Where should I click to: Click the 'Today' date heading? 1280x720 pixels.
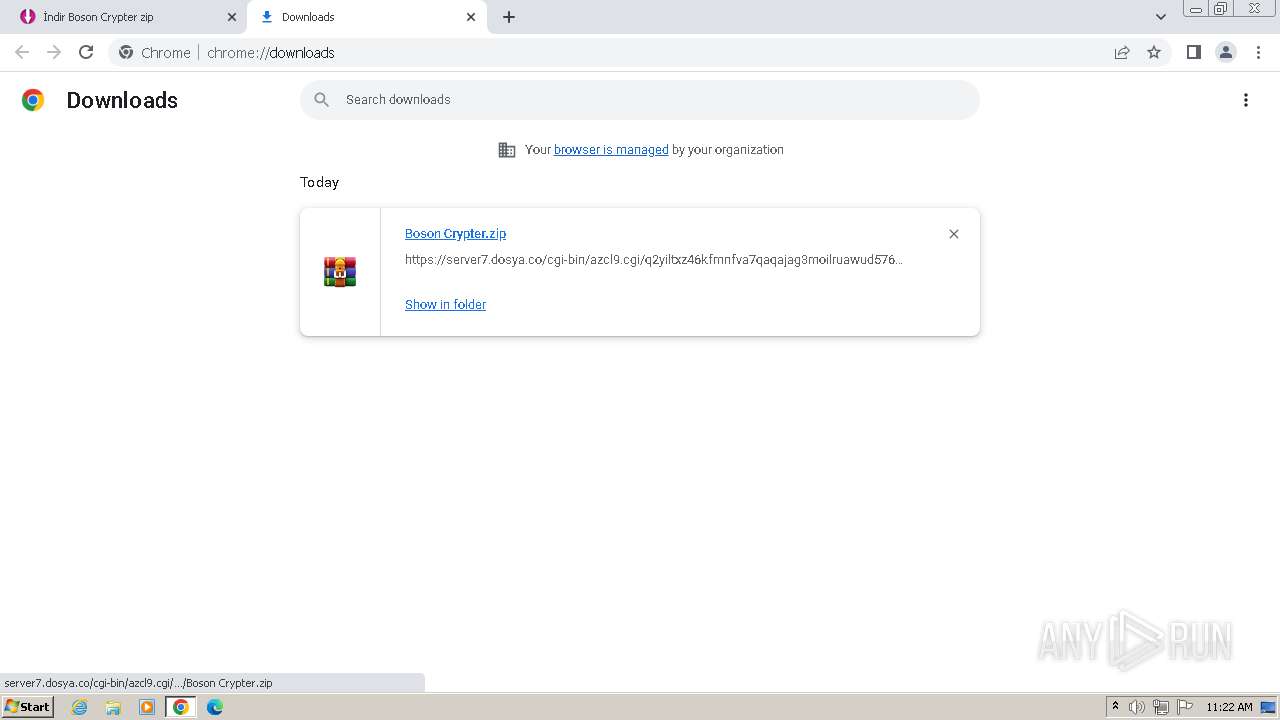pos(319,182)
